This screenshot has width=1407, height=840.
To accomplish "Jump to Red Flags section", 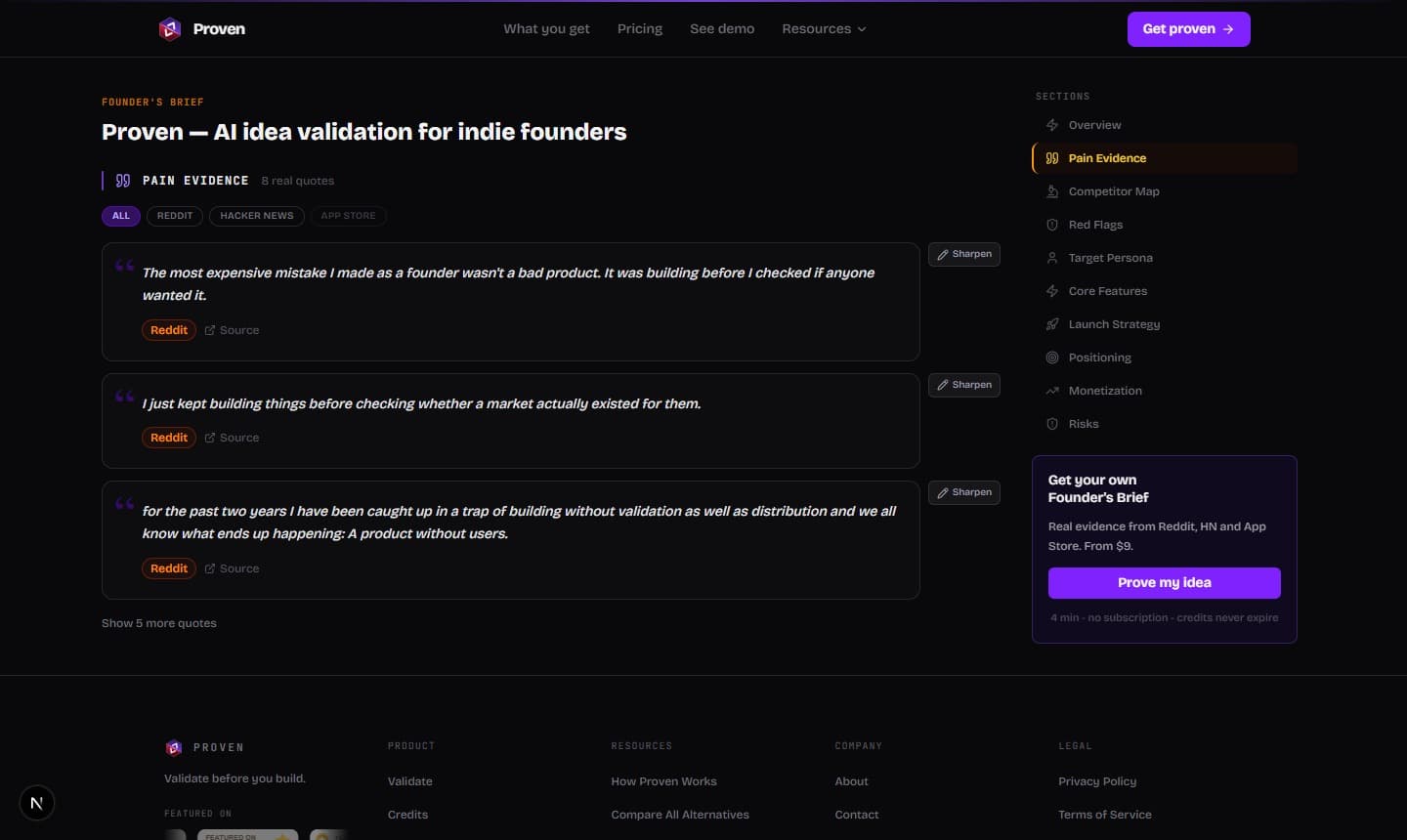I will pyautogui.click(x=1165, y=225).
